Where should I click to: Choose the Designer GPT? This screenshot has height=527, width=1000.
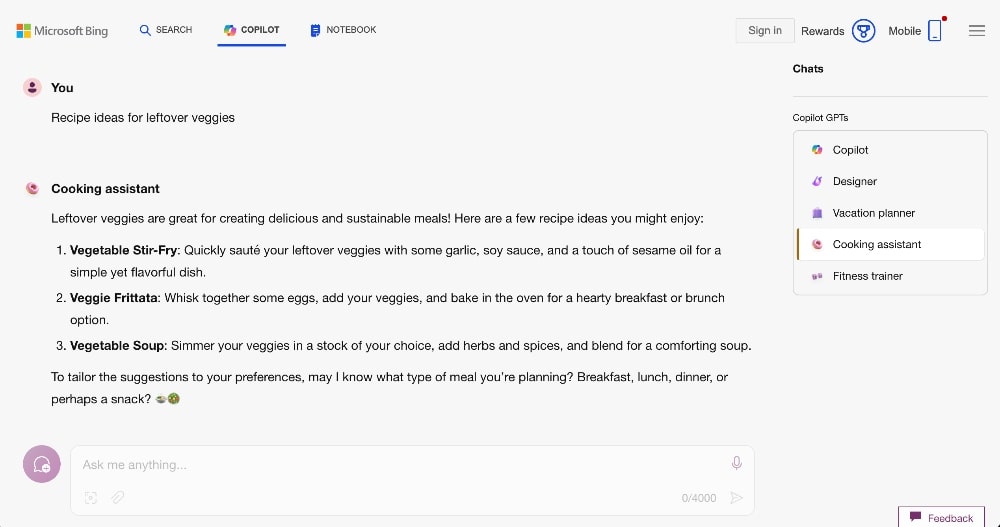pyautogui.click(x=854, y=181)
